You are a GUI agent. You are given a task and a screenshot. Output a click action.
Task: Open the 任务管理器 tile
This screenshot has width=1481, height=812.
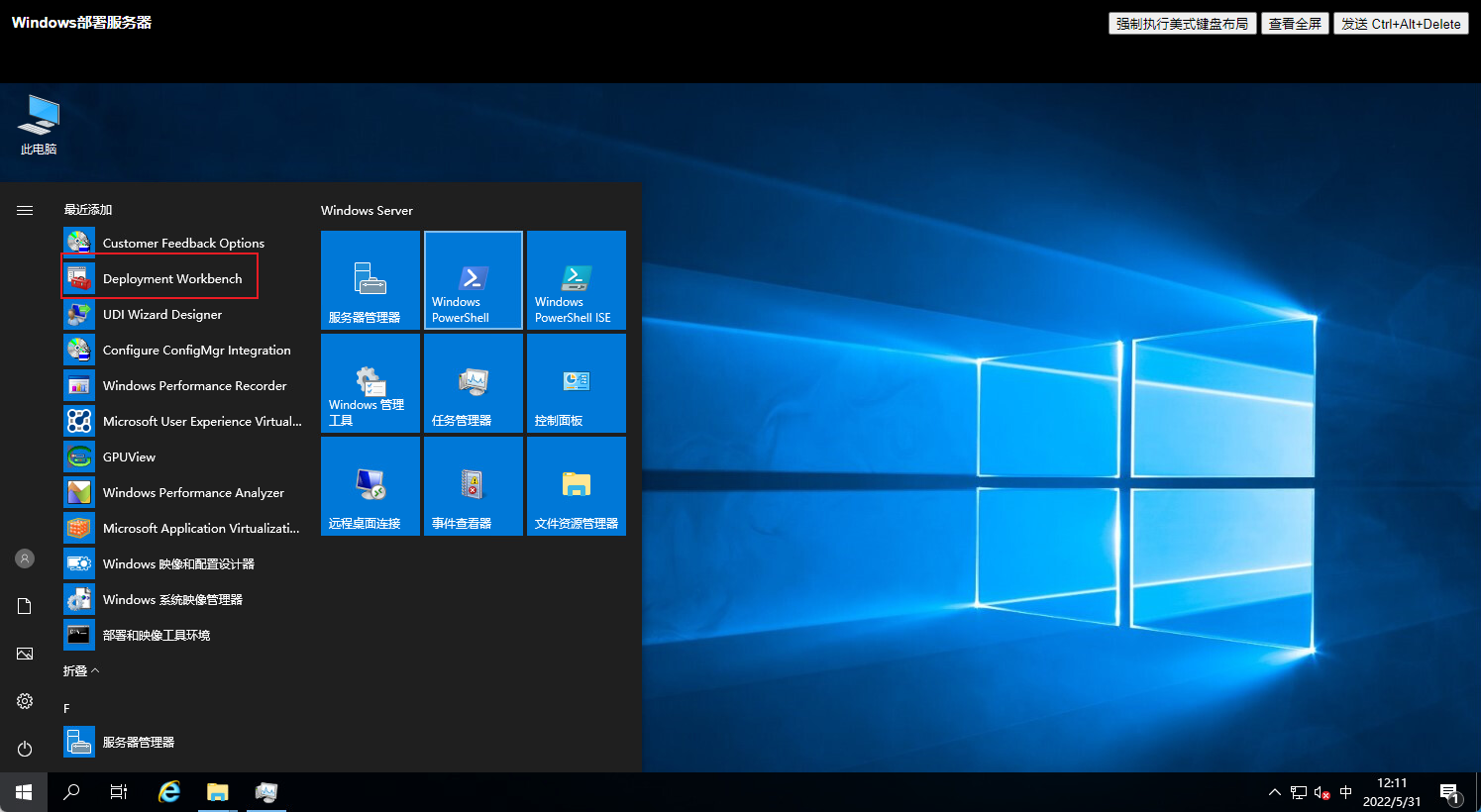coord(474,383)
